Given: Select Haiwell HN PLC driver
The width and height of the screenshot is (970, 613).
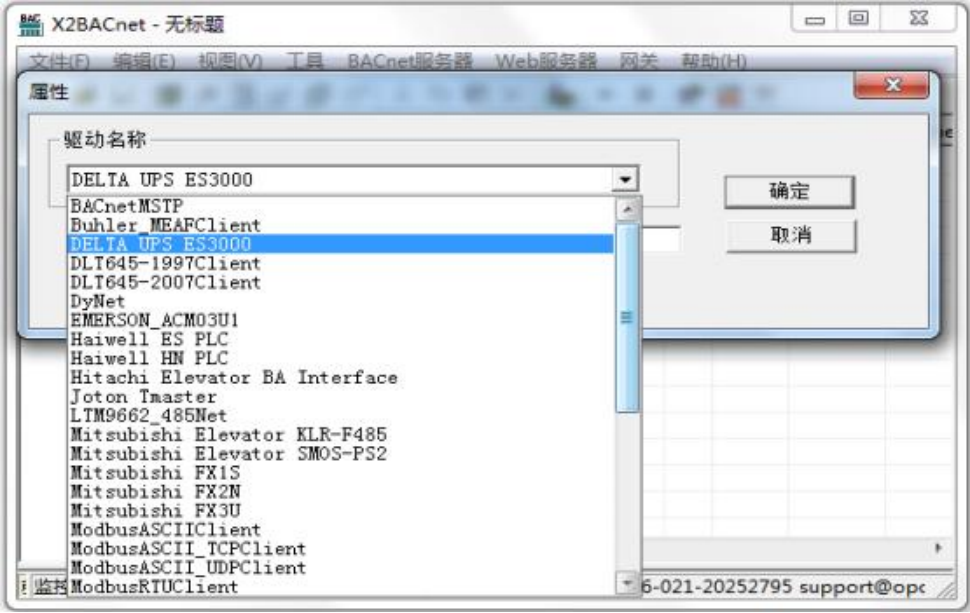Looking at the screenshot, I should 341,358.
